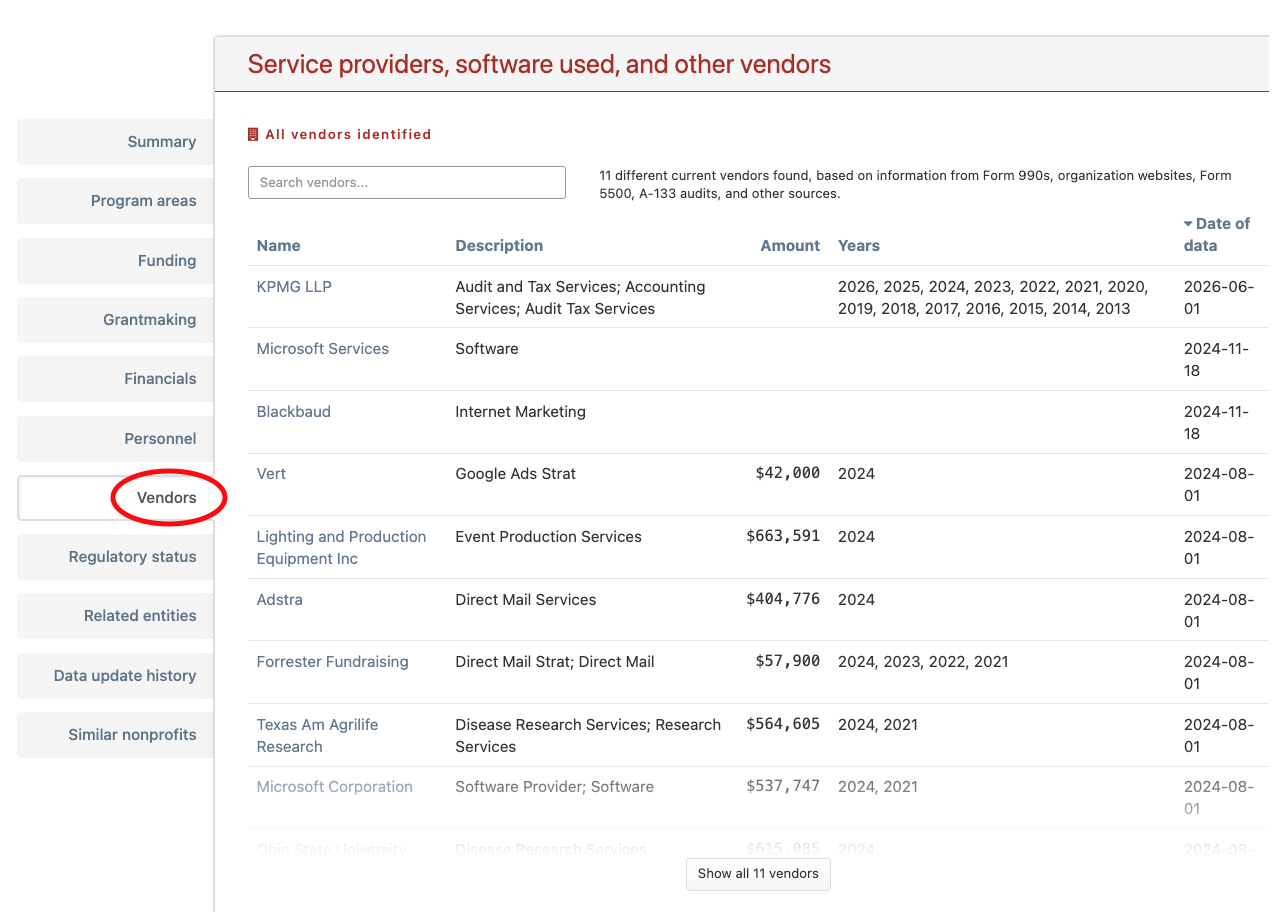This screenshot has width=1282, height=912.
Task: Click the Audit and Tax Services description
Action: point(580,298)
